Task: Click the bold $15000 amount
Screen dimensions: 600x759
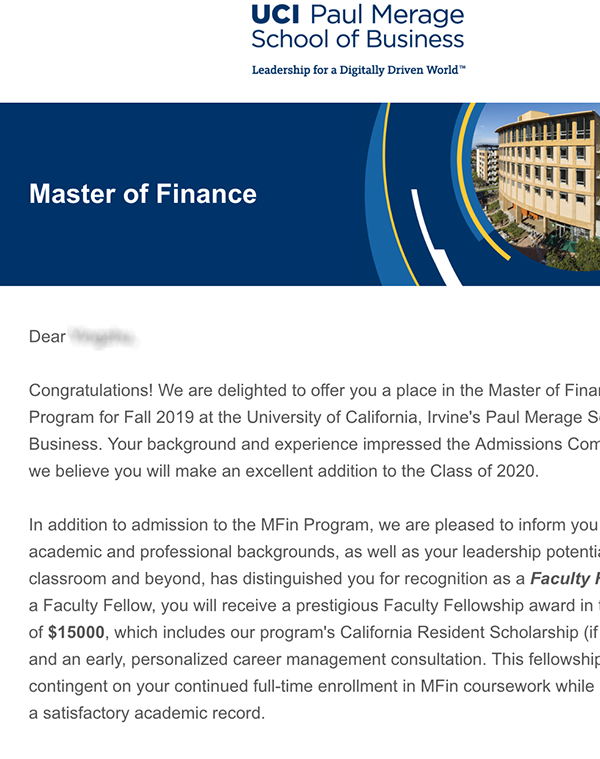Action: click(x=76, y=632)
